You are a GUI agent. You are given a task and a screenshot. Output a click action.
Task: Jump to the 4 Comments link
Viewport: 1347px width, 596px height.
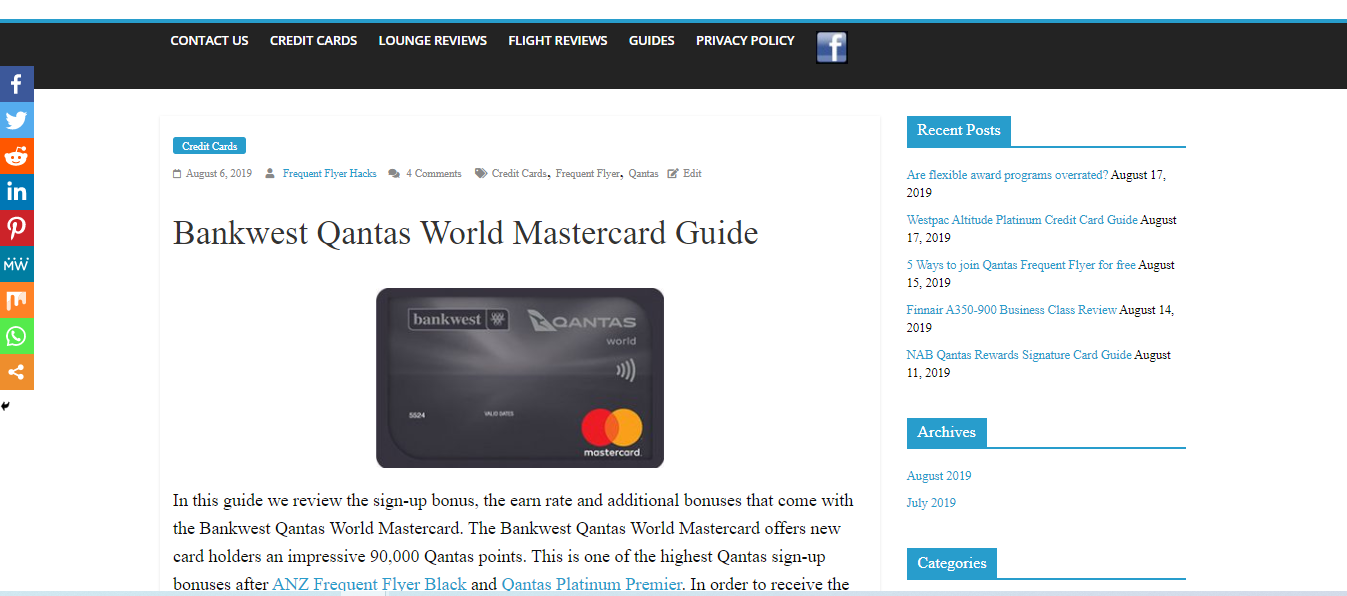click(x=434, y=174)
